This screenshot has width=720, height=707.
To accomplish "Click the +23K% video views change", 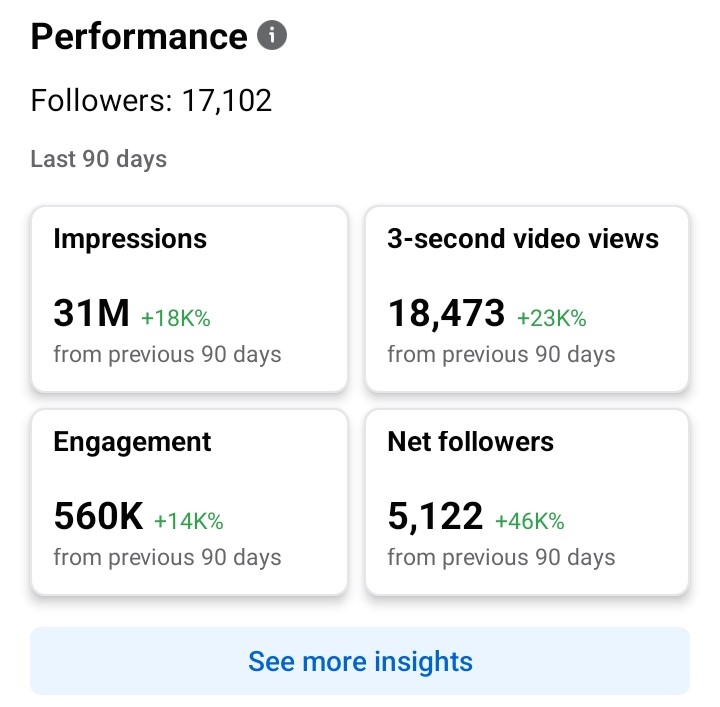I will 551,318.
